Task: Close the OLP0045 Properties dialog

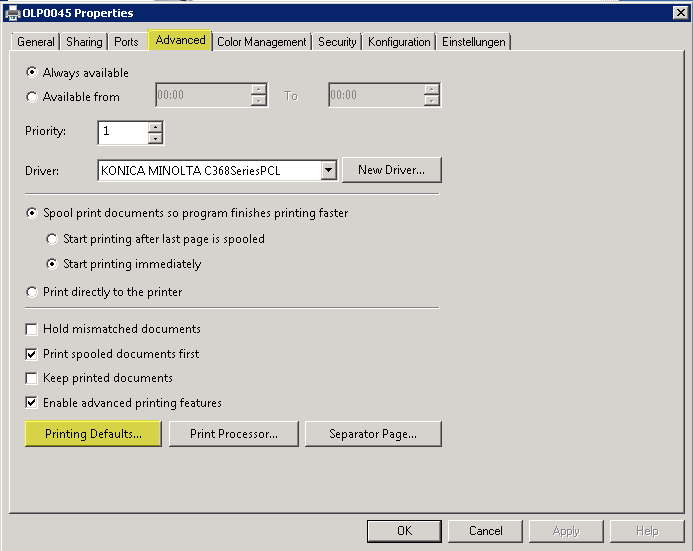Action: point(680,12)
